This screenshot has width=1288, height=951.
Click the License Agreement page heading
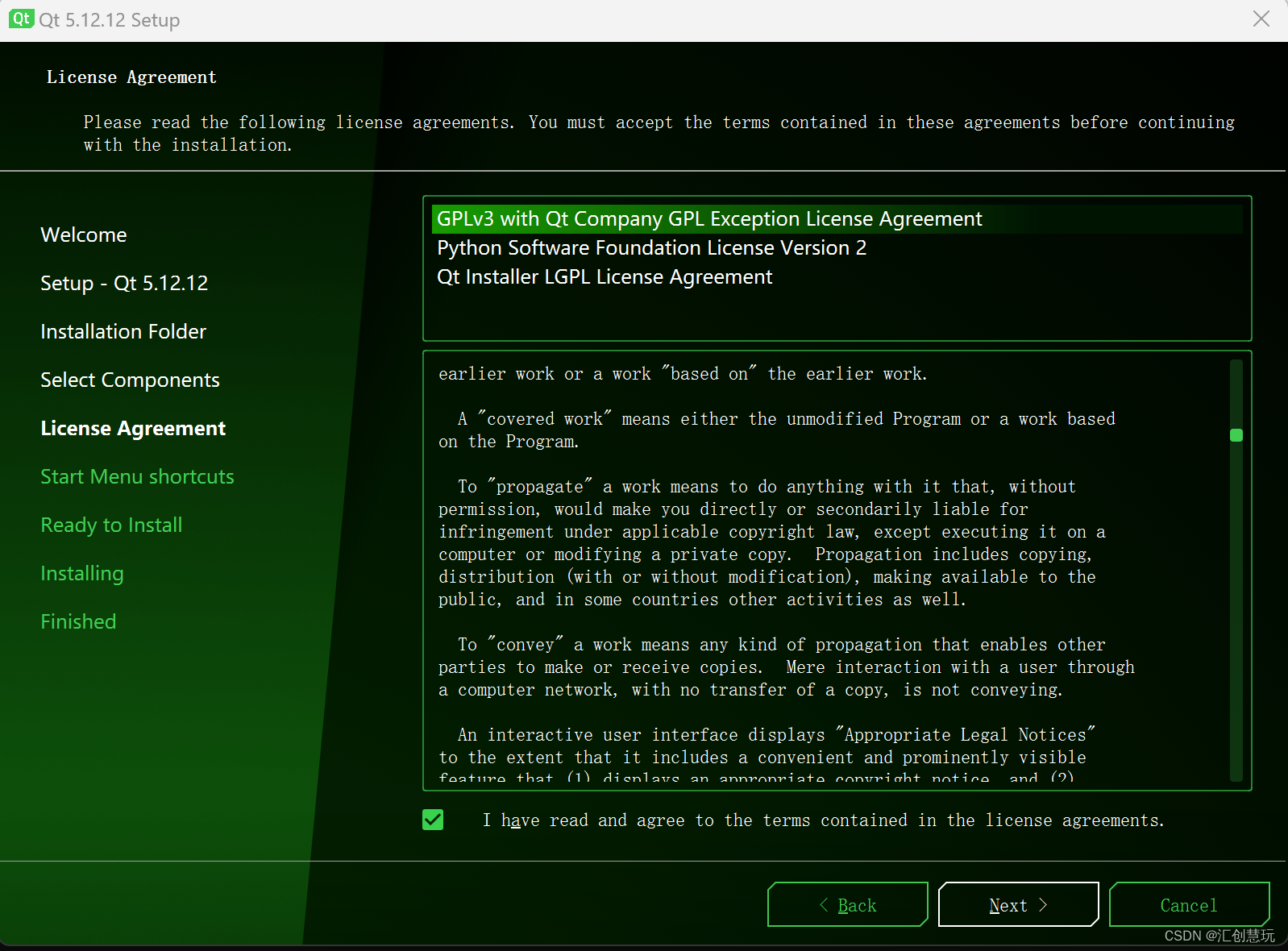pos(131,77)
